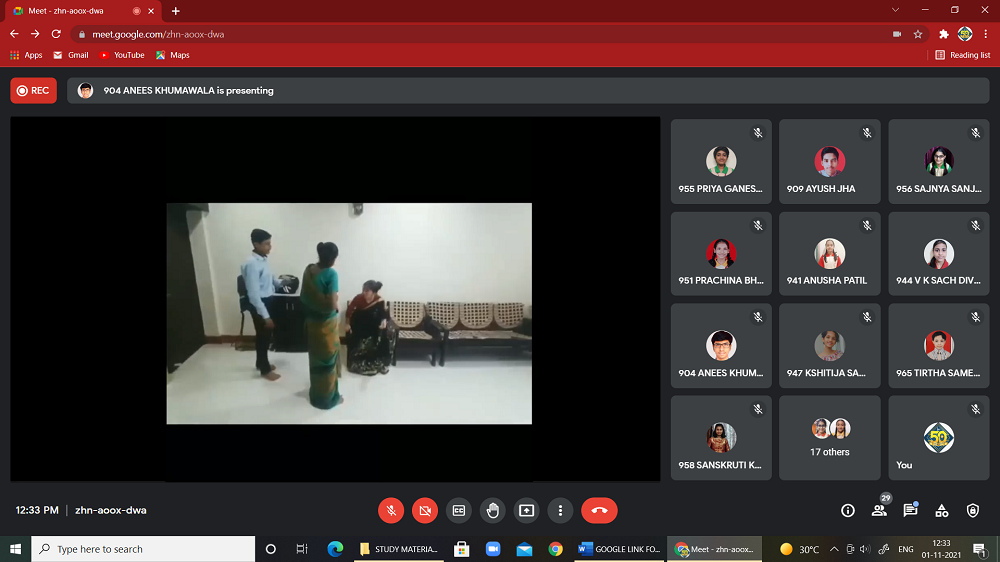Open the Activities panel
The height and width of the screenshot is (562, 1000).
[x=942, y=510]
